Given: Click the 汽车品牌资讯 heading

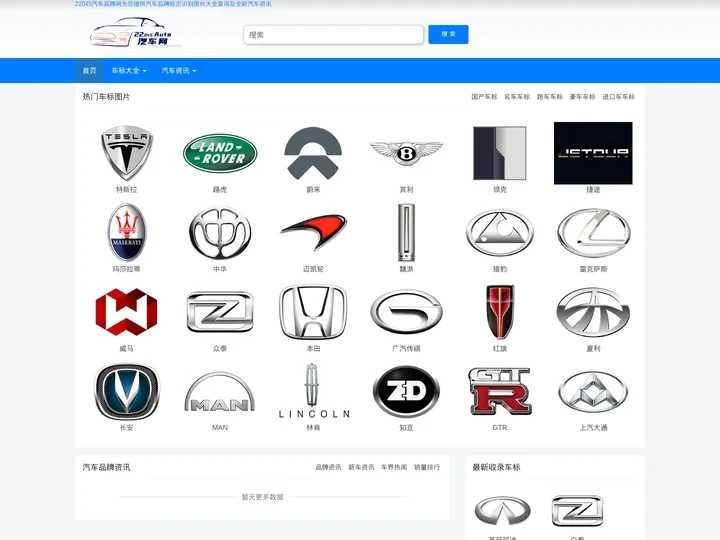Looking at the screenshot, I should click(106, 467).
